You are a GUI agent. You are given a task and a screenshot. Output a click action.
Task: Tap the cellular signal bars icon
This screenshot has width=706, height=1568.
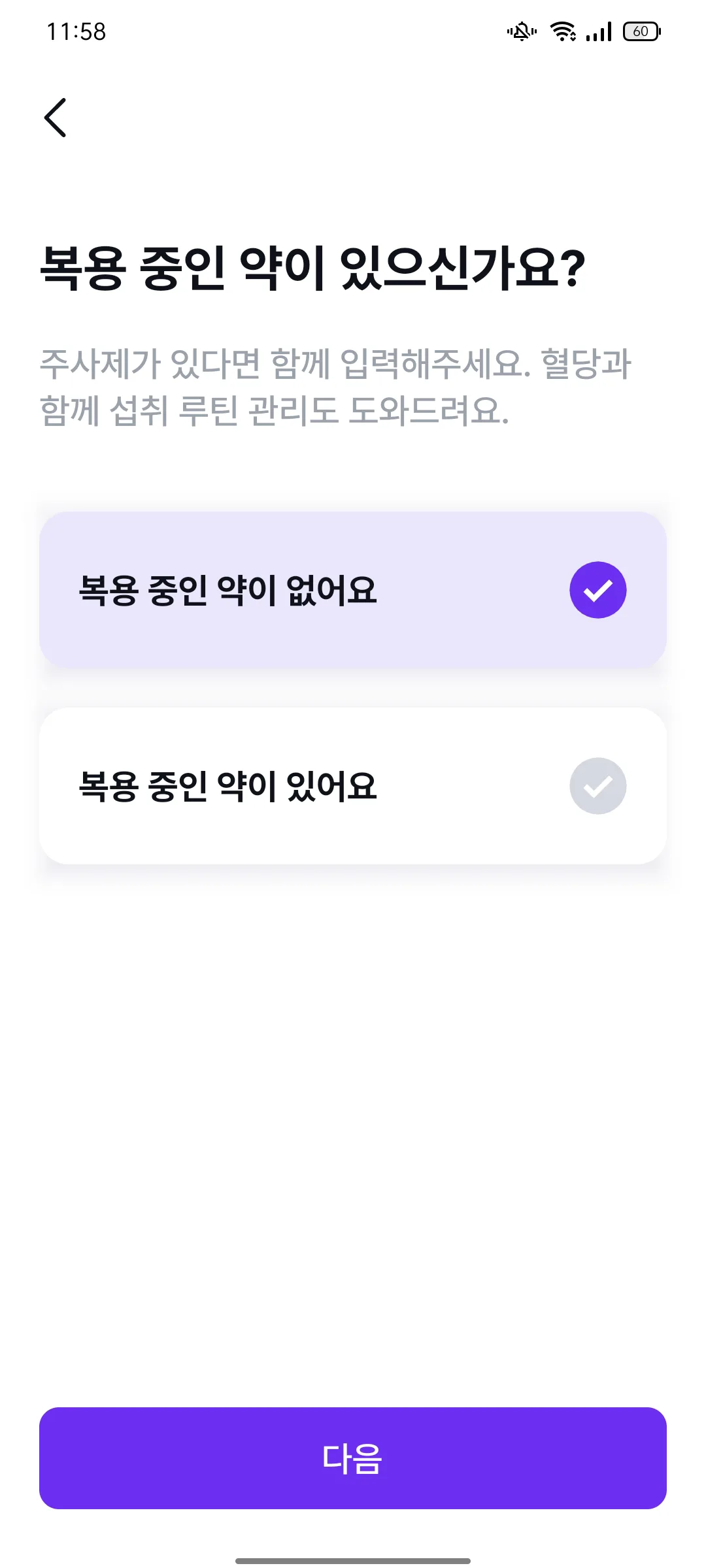tap(599, 31)
